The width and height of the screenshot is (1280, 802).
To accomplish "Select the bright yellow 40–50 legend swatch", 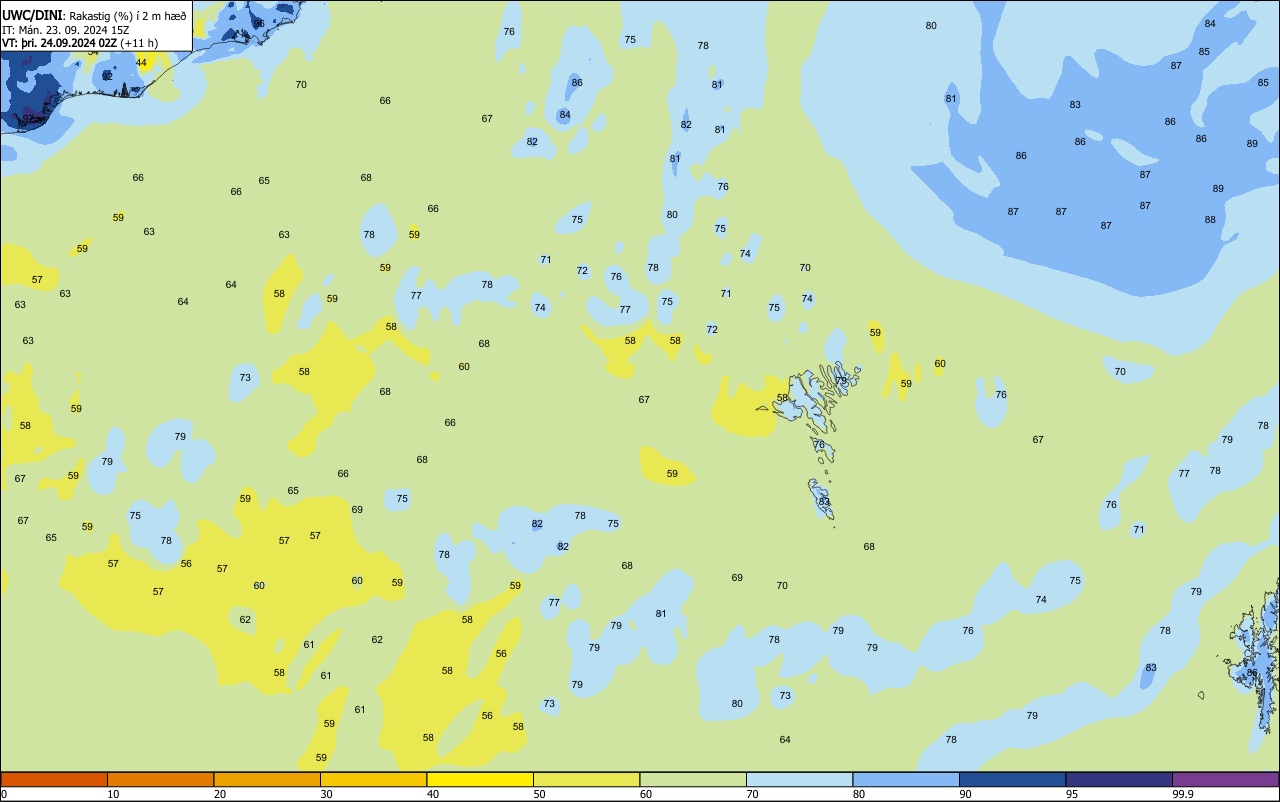I will 480,779.
